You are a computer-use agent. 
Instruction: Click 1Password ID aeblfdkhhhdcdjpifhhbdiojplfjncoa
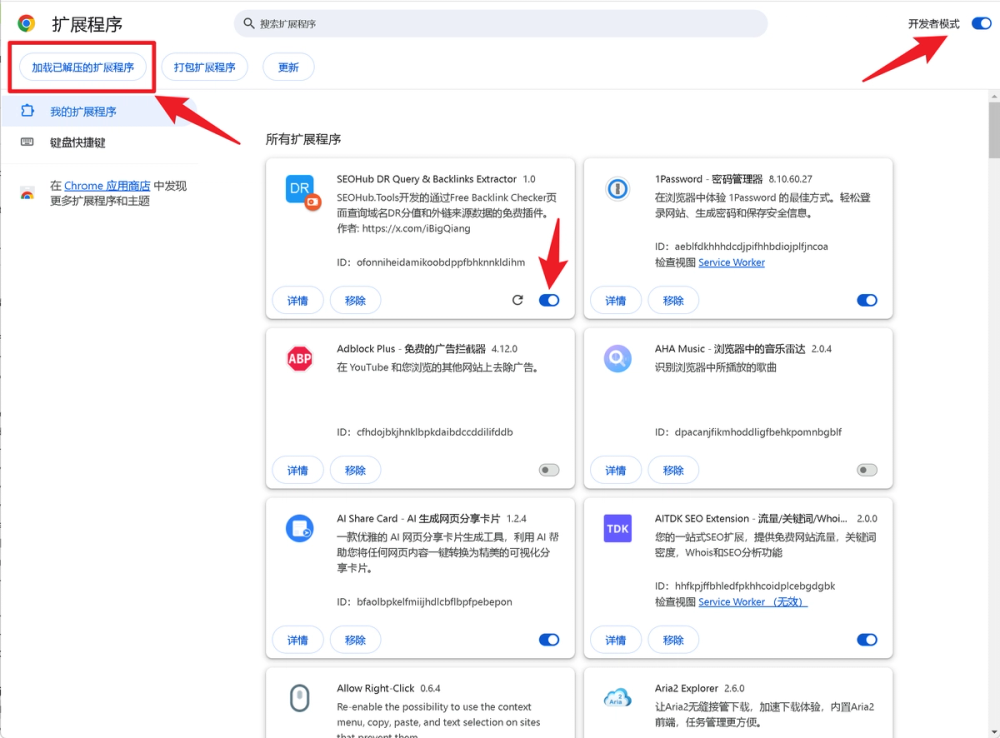[x=751, y=246]
